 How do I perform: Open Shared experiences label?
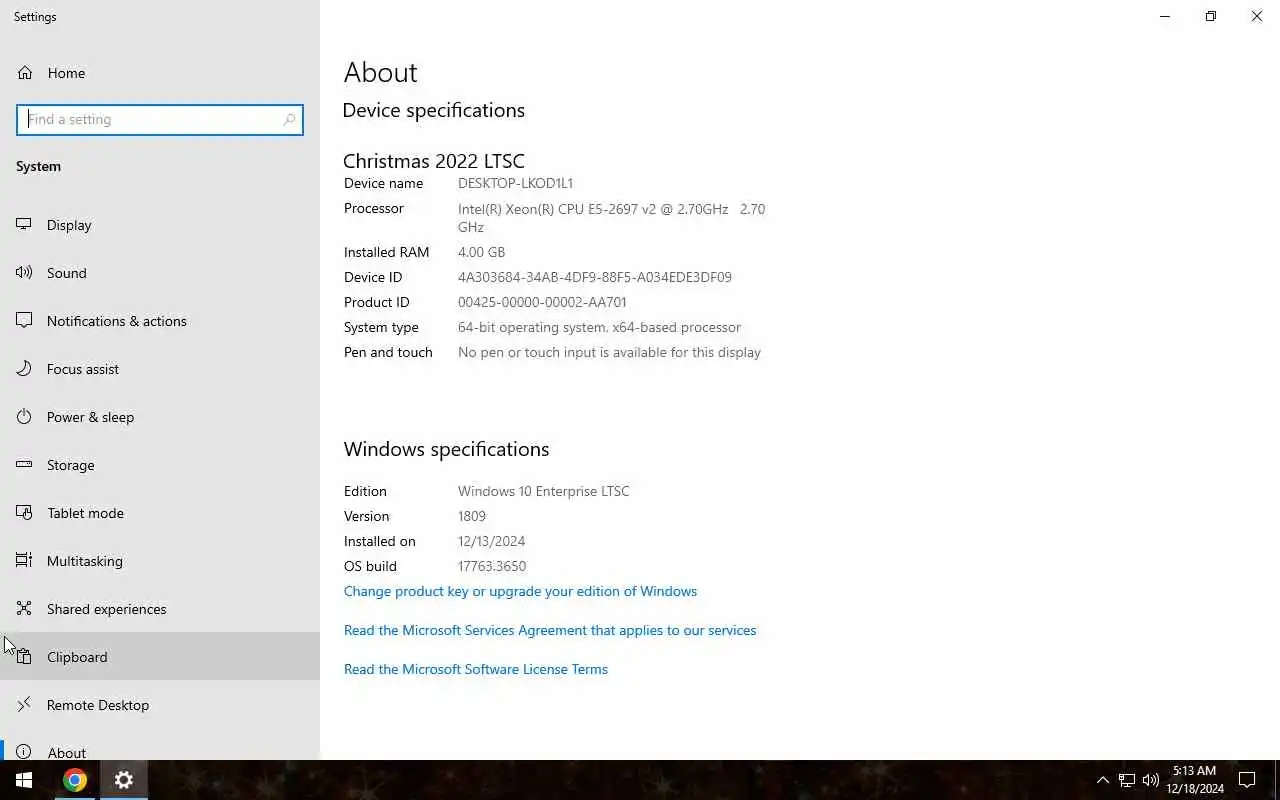(x=107, y=609)
